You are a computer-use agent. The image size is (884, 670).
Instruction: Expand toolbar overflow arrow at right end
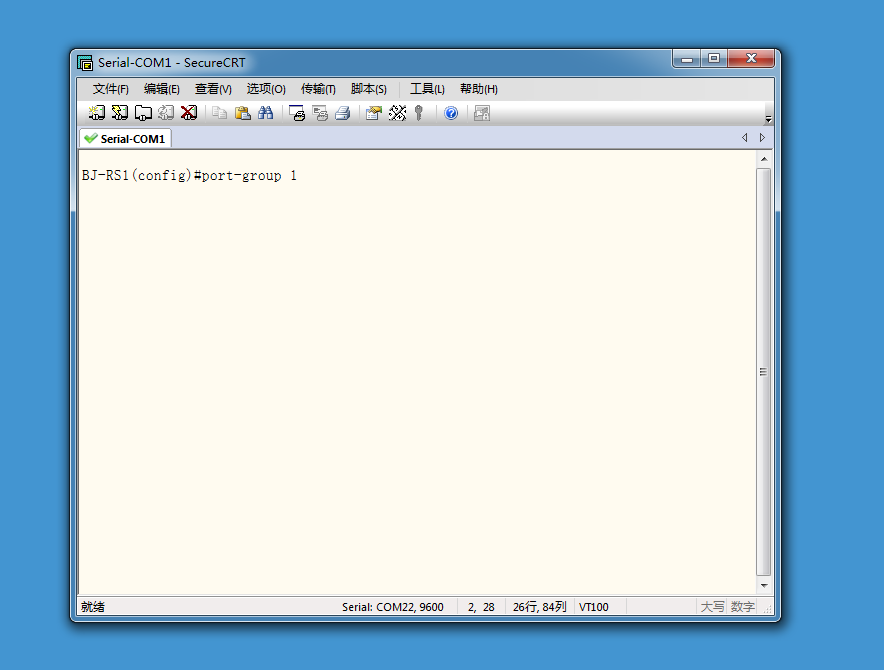pos(768,119)
